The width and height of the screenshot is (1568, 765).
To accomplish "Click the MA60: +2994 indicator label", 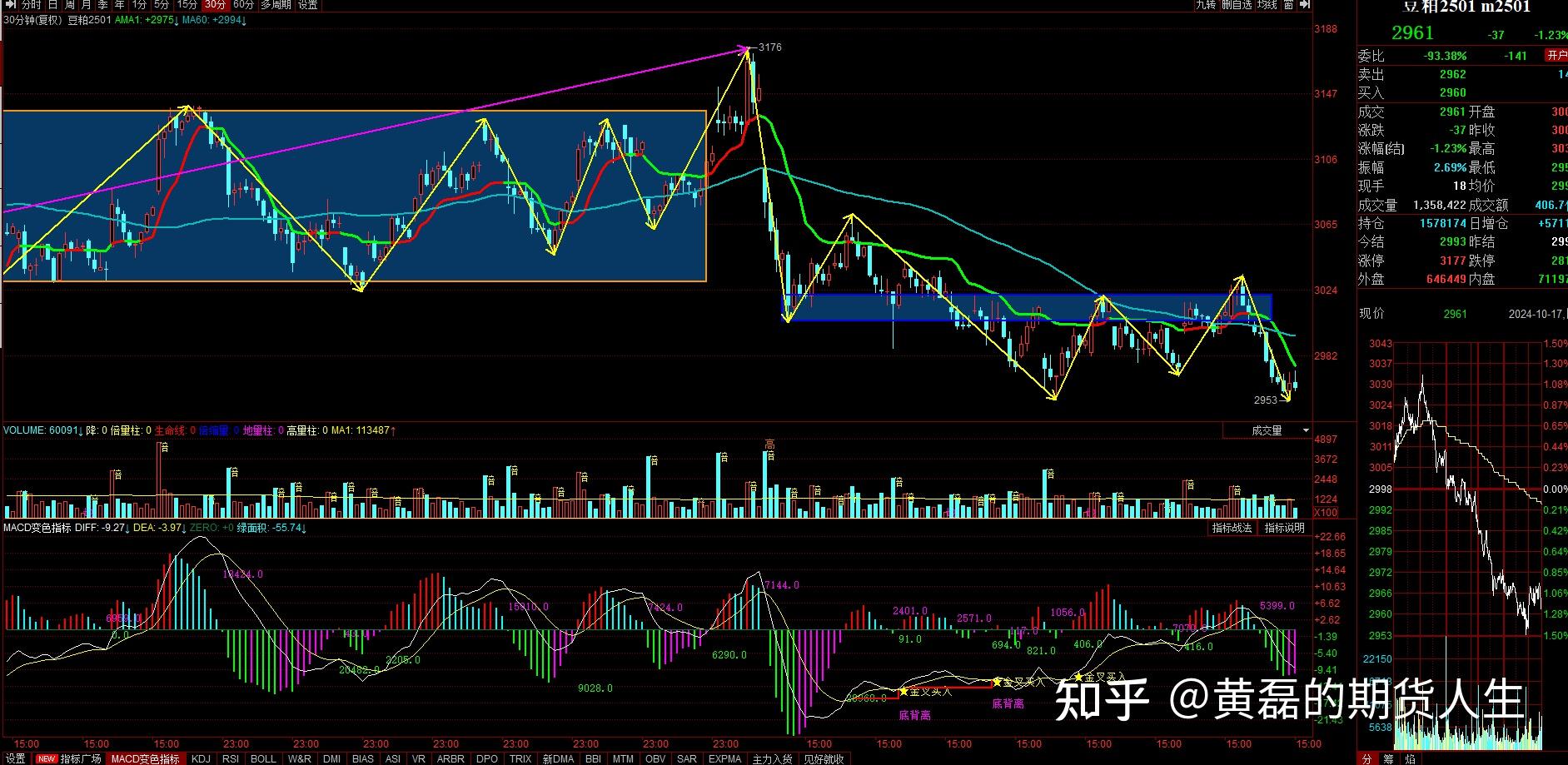I will click(x=212, y=20).
